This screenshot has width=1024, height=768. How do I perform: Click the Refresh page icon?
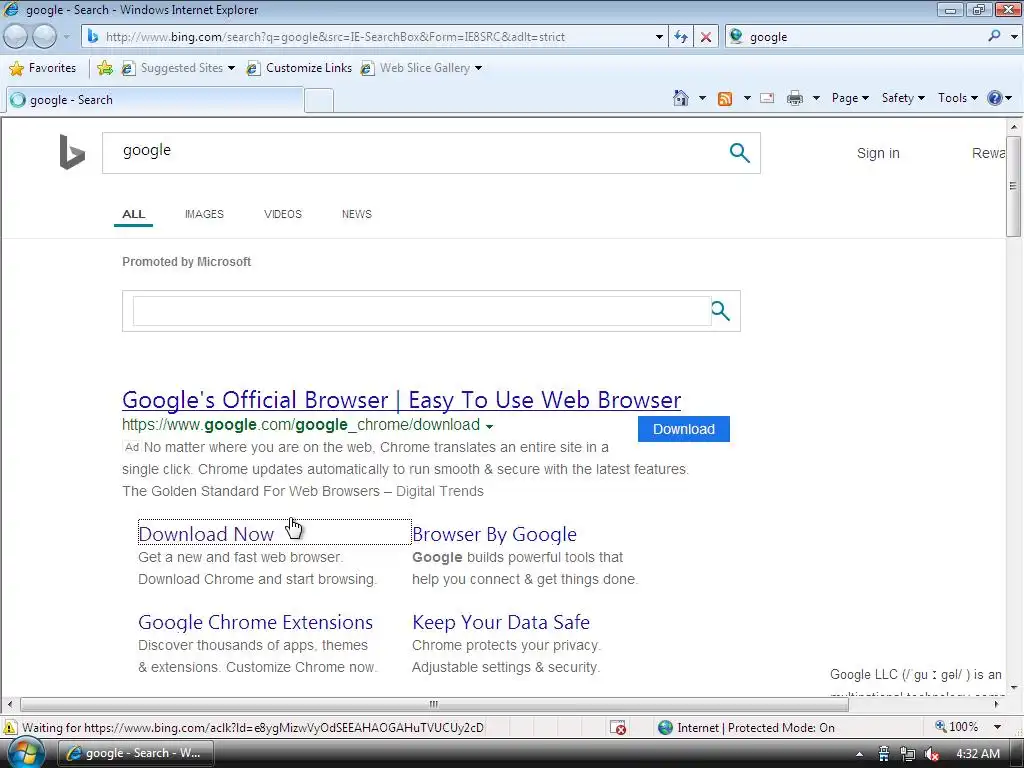pos(681,37)
